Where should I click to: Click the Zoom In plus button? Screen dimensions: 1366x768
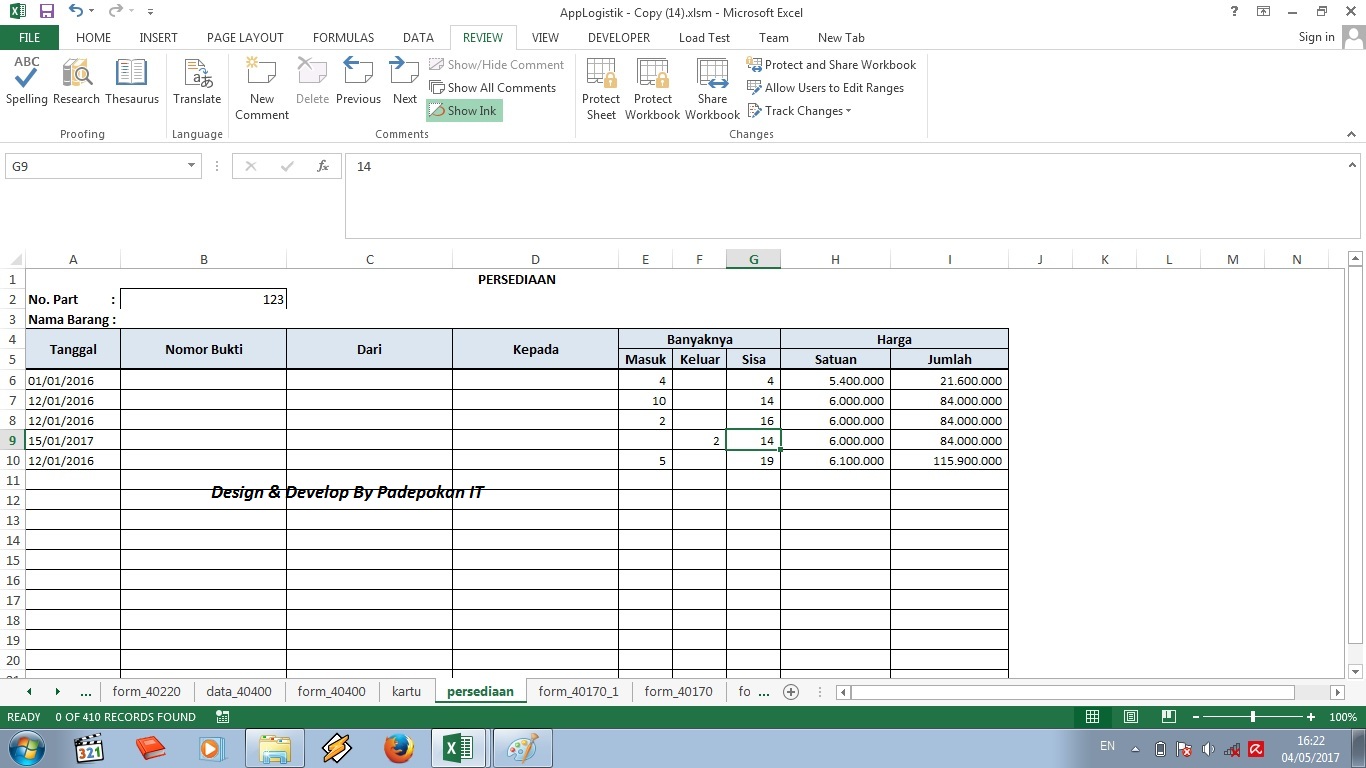point(1311,717)
